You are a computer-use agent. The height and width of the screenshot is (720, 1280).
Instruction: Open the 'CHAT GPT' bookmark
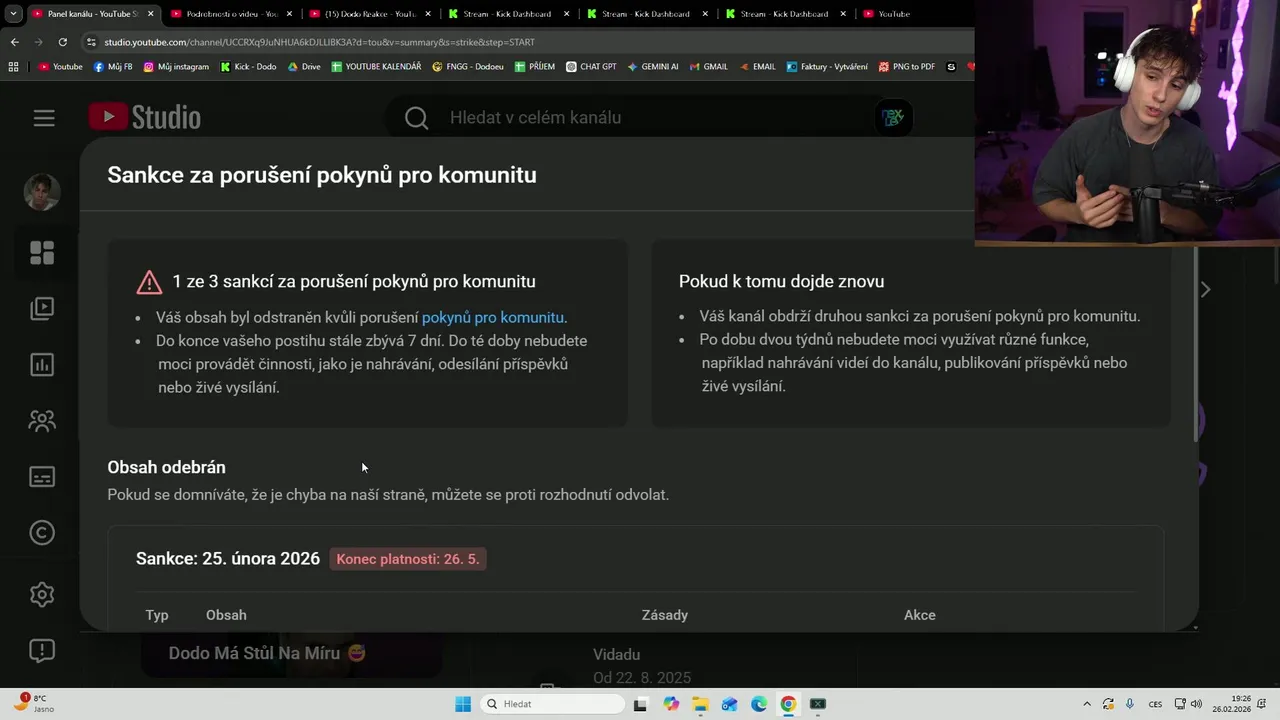tap(591, 67)
